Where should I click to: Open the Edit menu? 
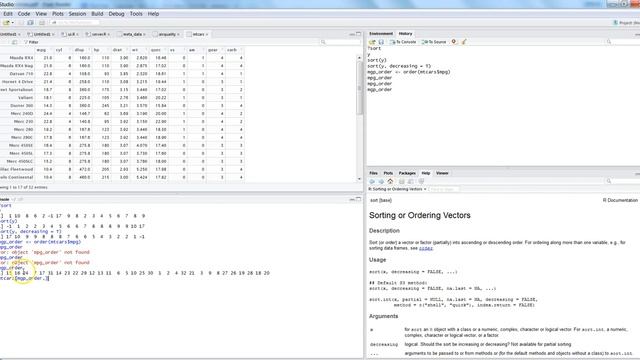click(8, 14)
